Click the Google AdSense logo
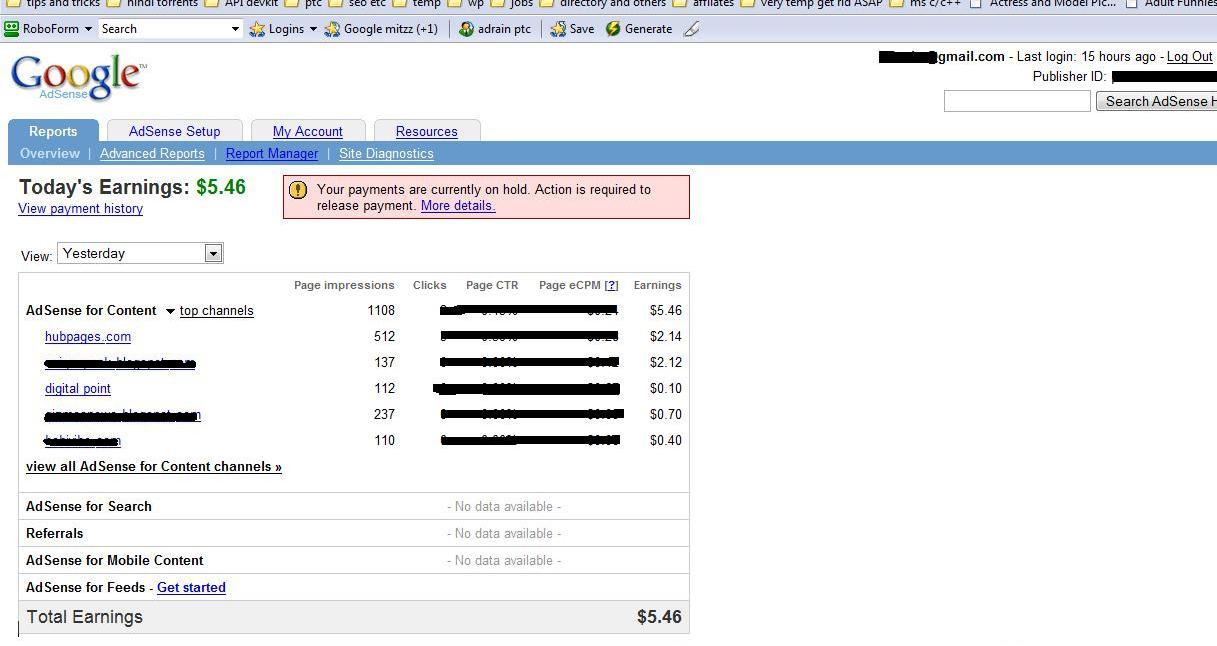This screenshot has height=646, width=1217. [x=78, y=77]
